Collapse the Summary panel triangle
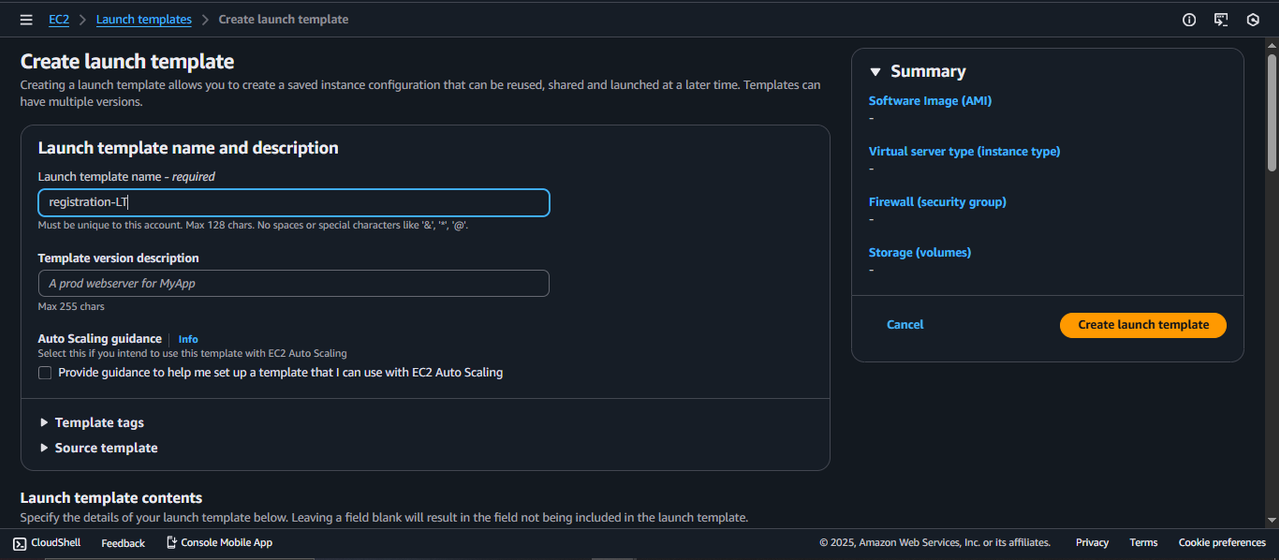Viewport: 1279px width, 560px height. click(875, 72)
